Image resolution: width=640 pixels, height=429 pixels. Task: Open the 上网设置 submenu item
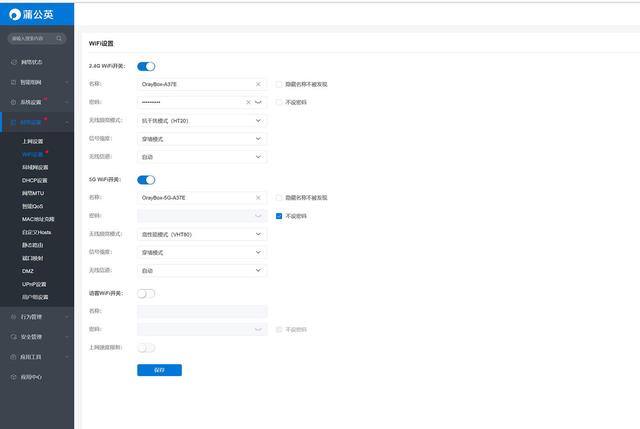33,141
